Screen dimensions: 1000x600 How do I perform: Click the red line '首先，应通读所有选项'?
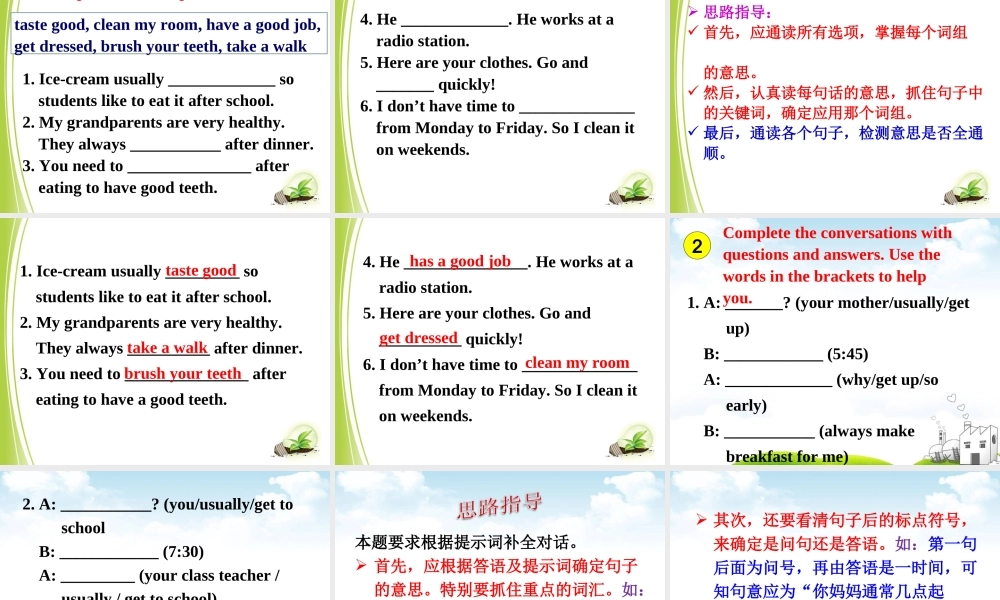click(835, 32)
